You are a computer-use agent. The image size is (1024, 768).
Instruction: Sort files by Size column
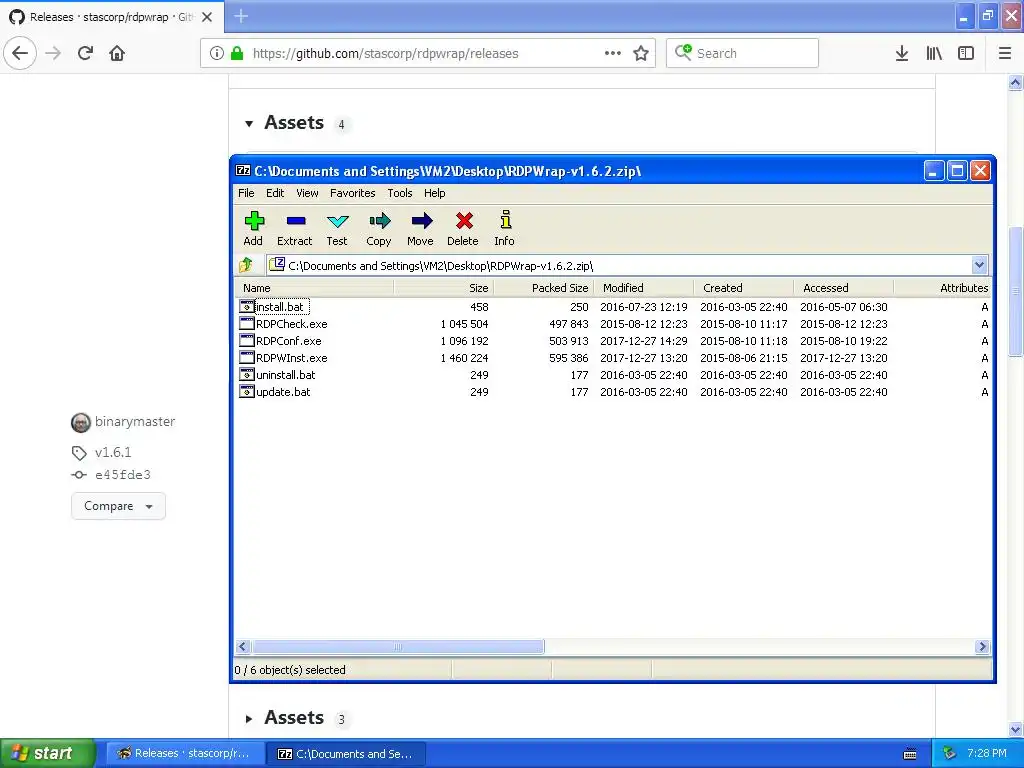444,288
